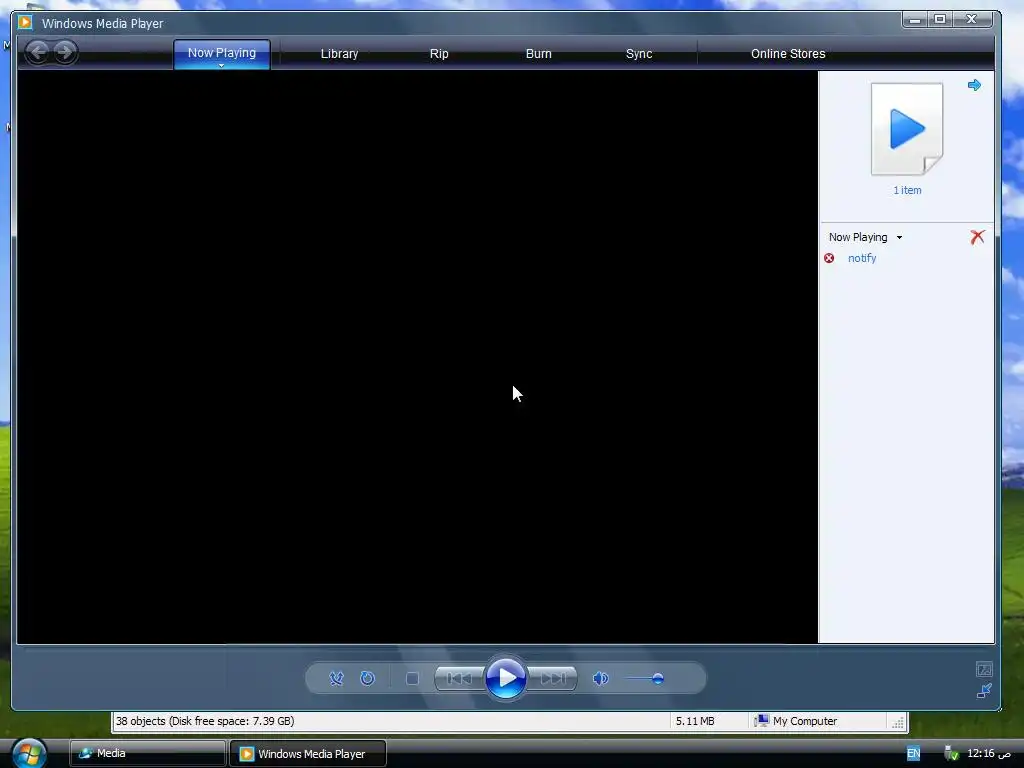Click the EN language indicator
Image resolution: width=1024 pixels, height=768 pixels.
913,753
